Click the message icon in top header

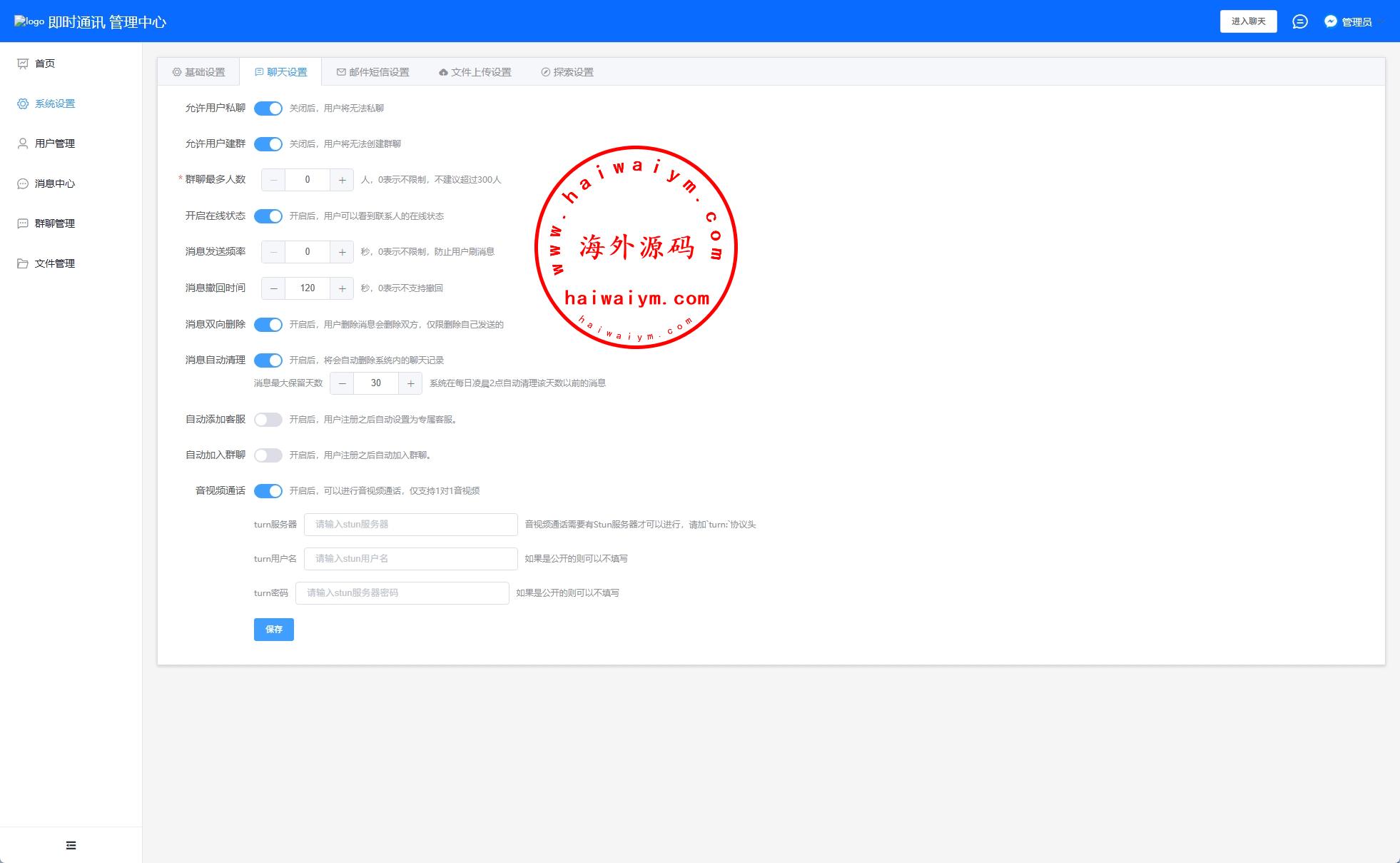click(x=1300, y=21)
